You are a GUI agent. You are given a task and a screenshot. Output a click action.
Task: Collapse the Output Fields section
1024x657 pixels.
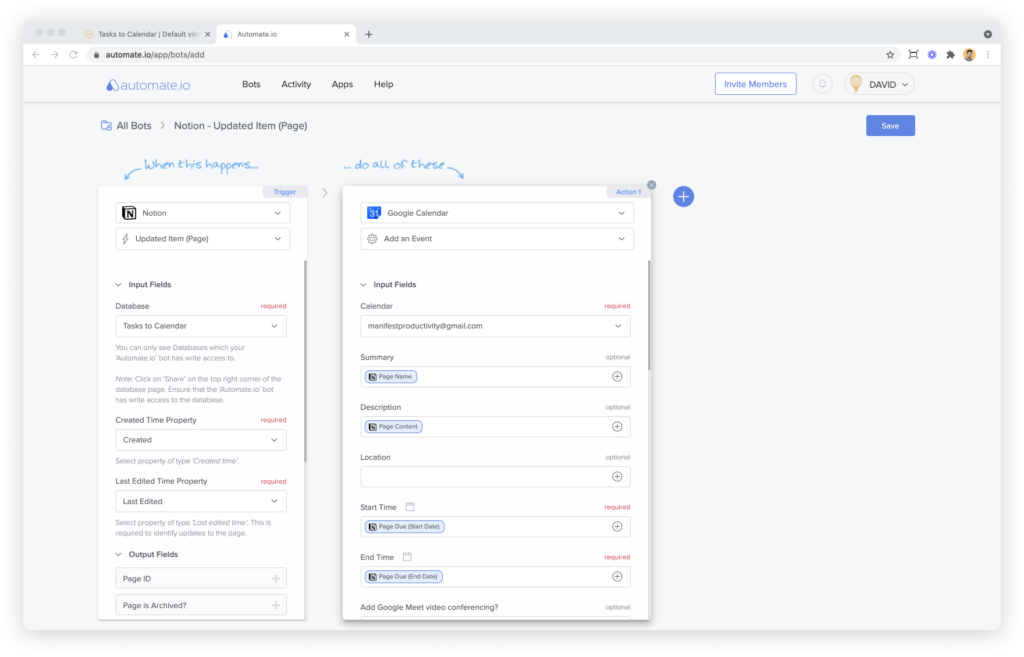click(118, 554)
